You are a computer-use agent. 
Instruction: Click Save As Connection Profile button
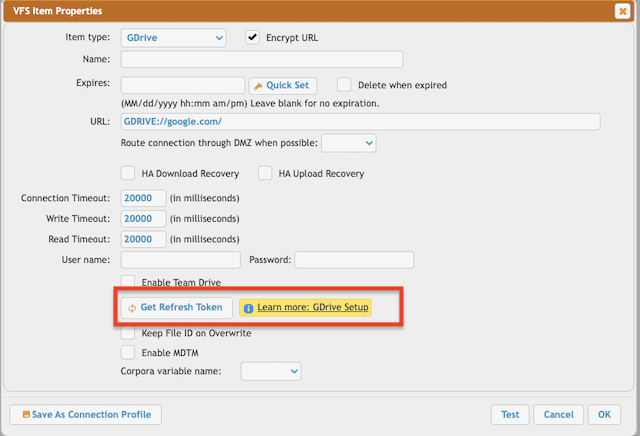click(x=86, y=415)
